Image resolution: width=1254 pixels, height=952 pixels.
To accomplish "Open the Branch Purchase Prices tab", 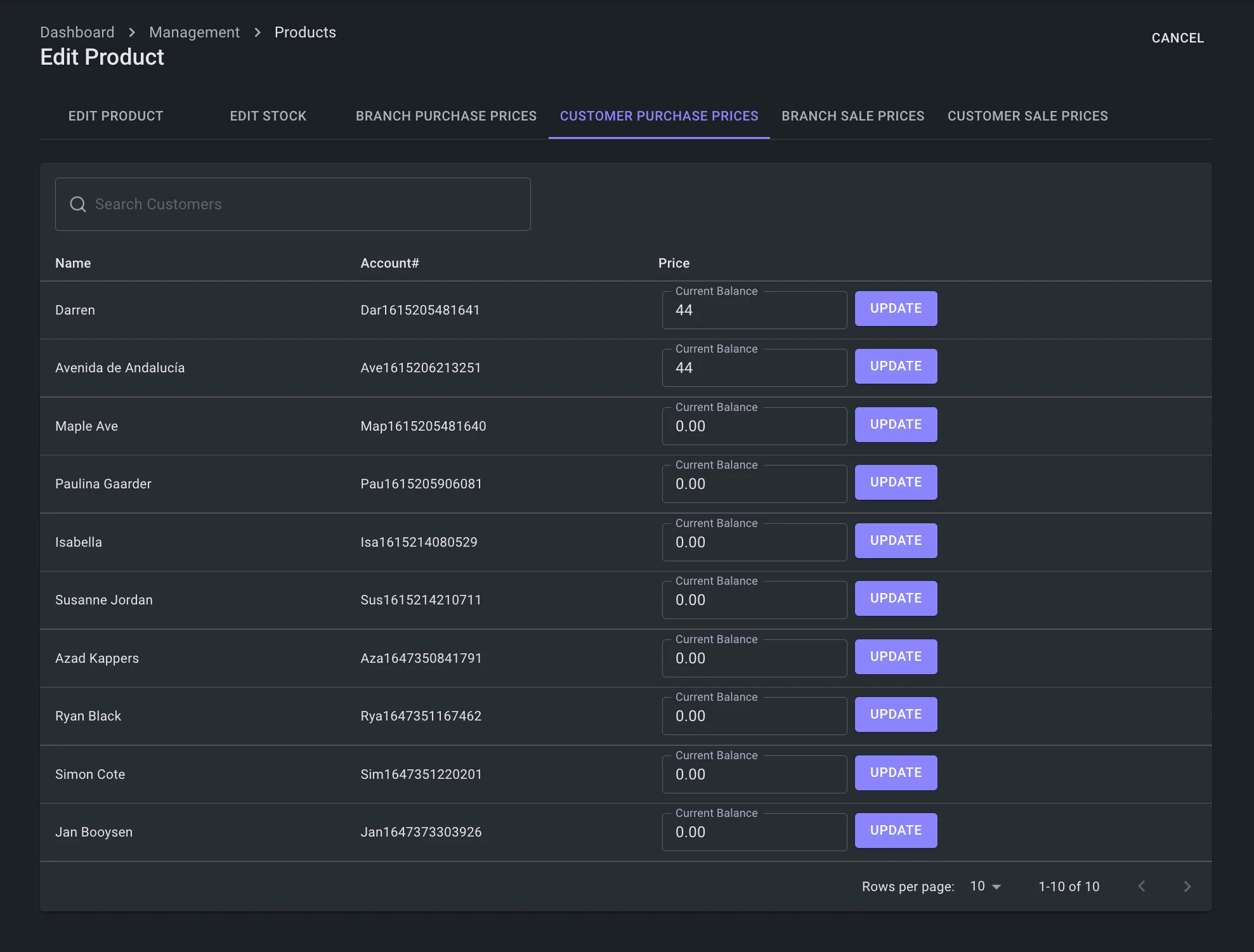I will tap(446, 116).
